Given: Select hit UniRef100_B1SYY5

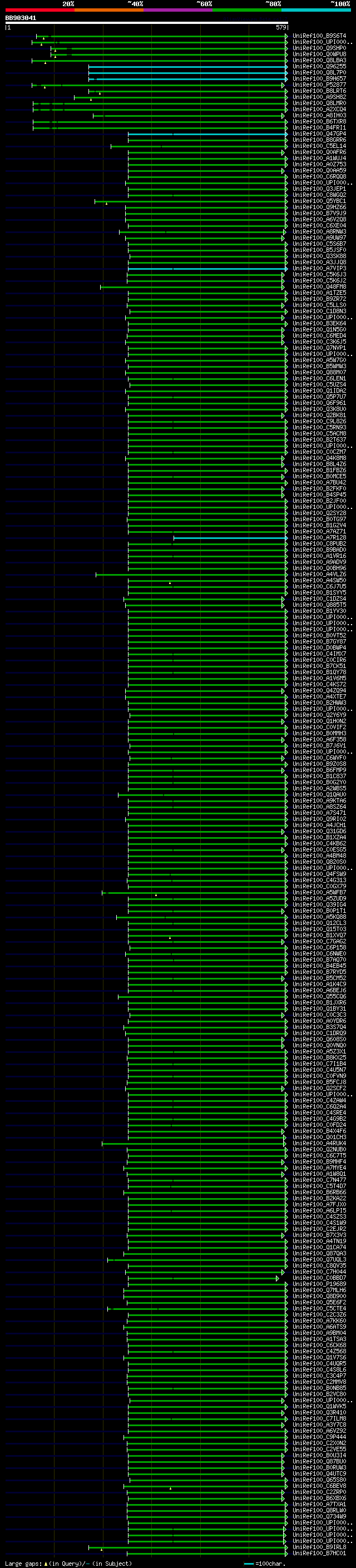Looking at the screenshot, I should [x=319, y=592].
